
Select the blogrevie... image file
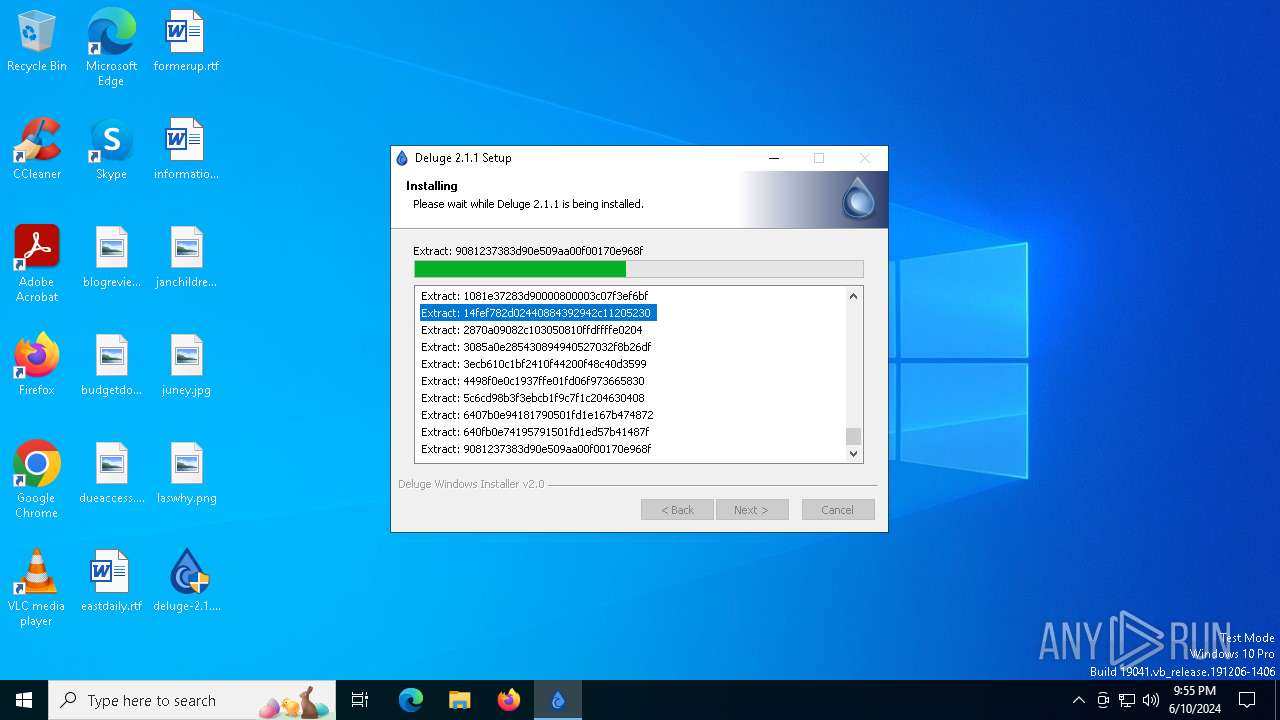(x=111, y=258)
